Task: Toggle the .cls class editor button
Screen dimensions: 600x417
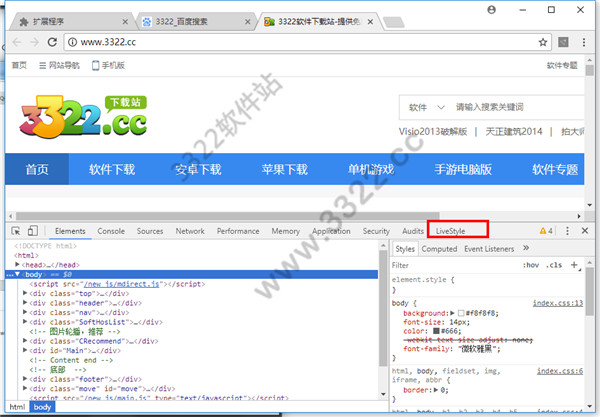Action: (x=554, y=265)
